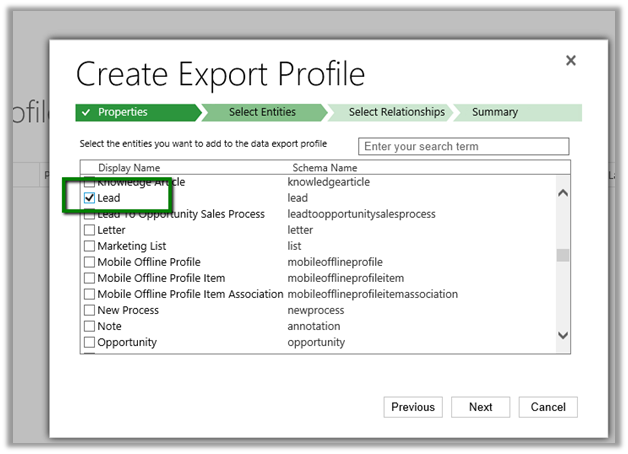This screenshot has height=454, width=628.
Task: Select the Opportunity entity checkbox
Action: (90, 342)
